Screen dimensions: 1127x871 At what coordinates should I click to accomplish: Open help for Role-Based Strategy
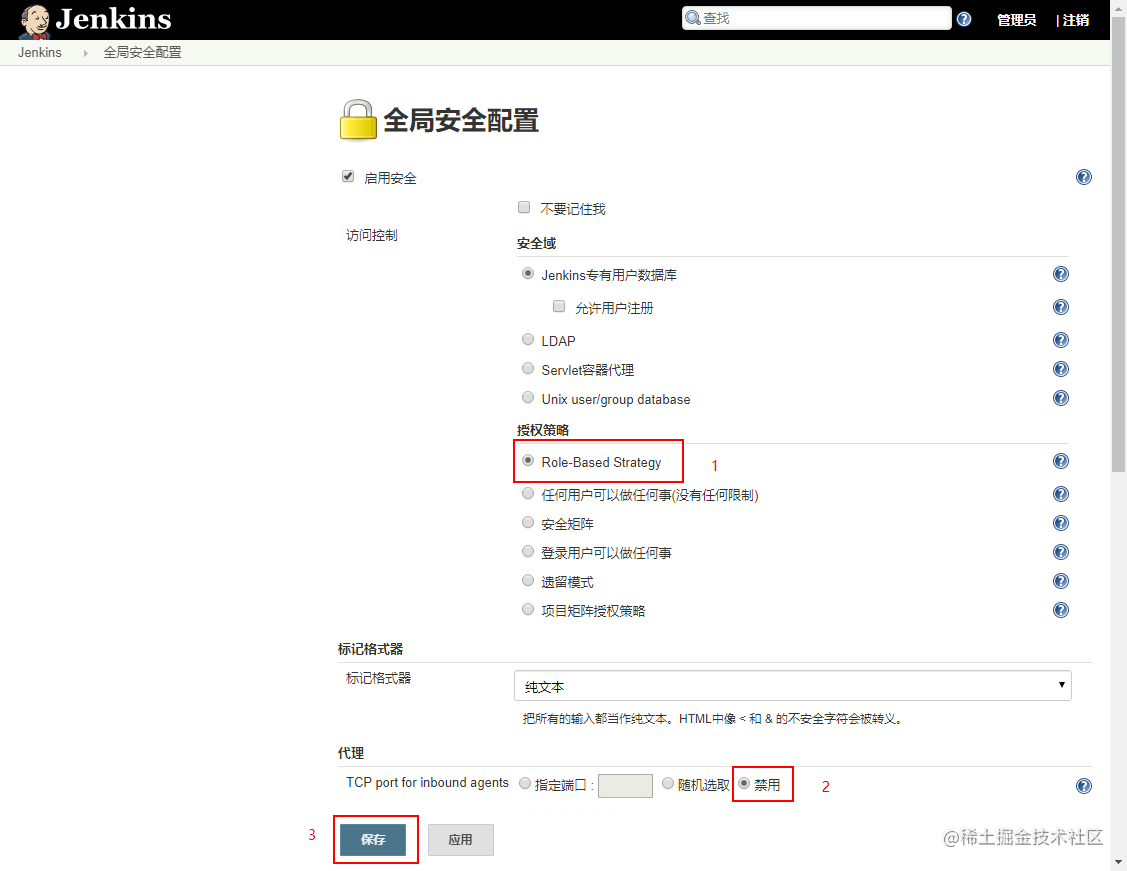pyautogui.click(x=1060, y=461)
